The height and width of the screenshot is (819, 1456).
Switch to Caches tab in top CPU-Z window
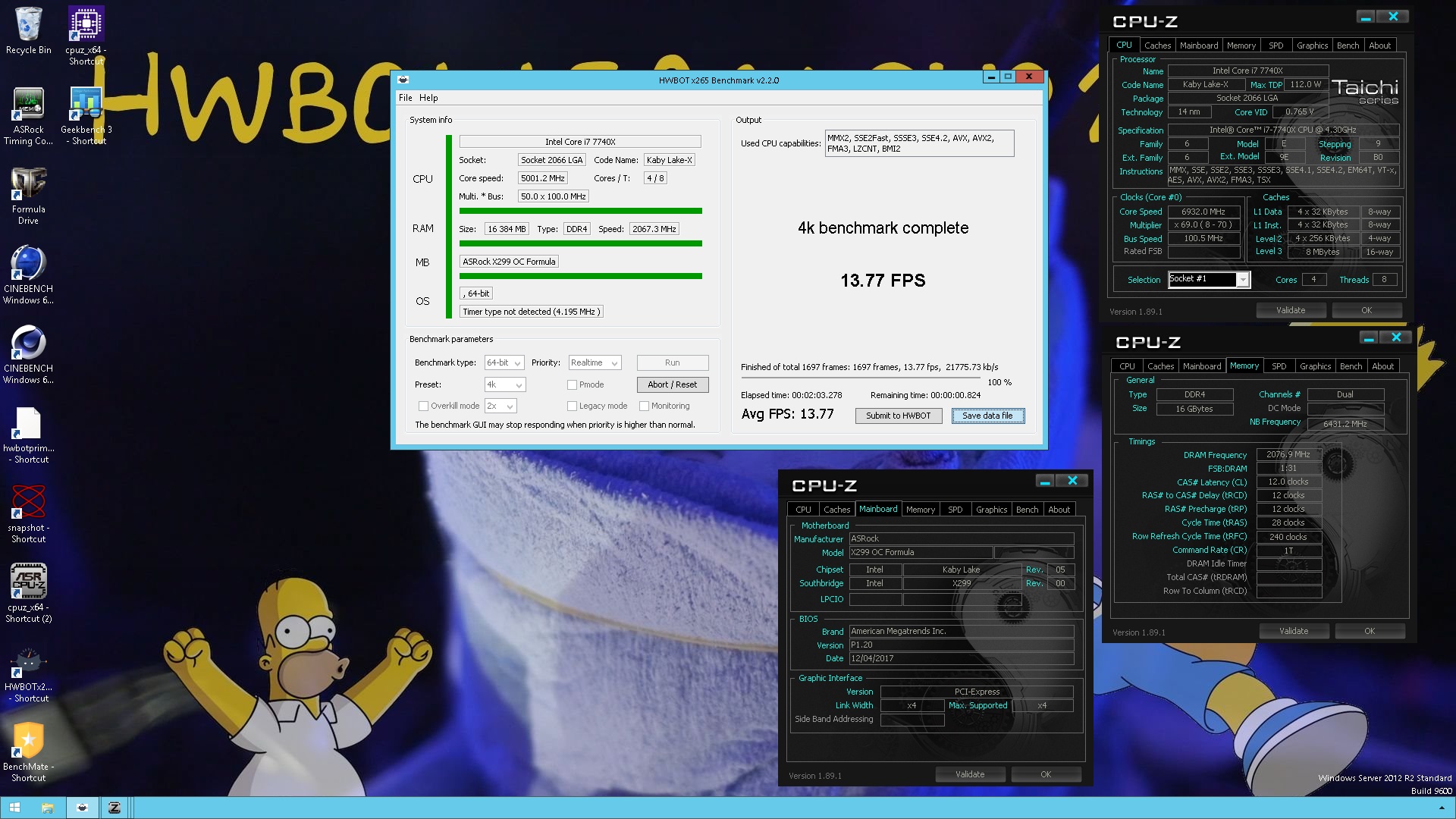[x=1157, y=45]
